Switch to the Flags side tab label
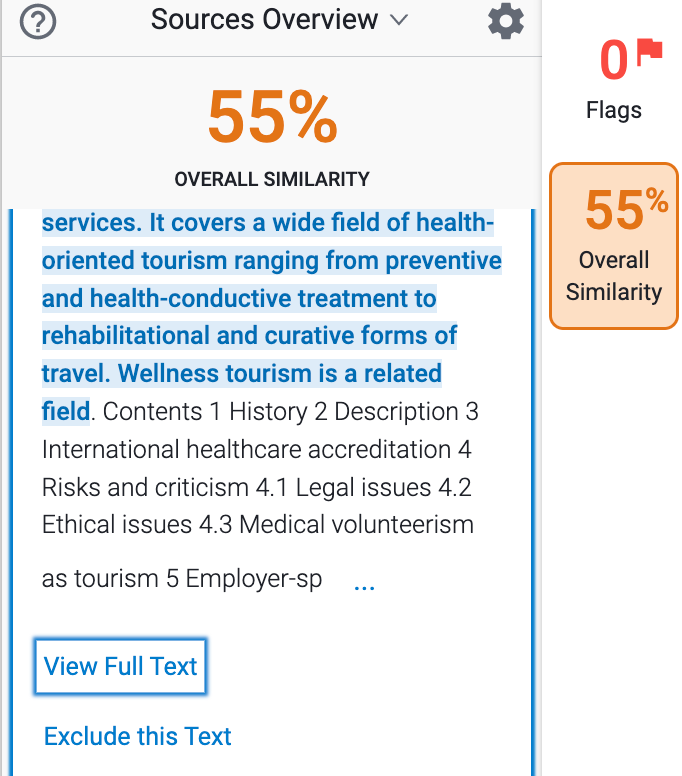682x776 pixels. click(614, 110)
